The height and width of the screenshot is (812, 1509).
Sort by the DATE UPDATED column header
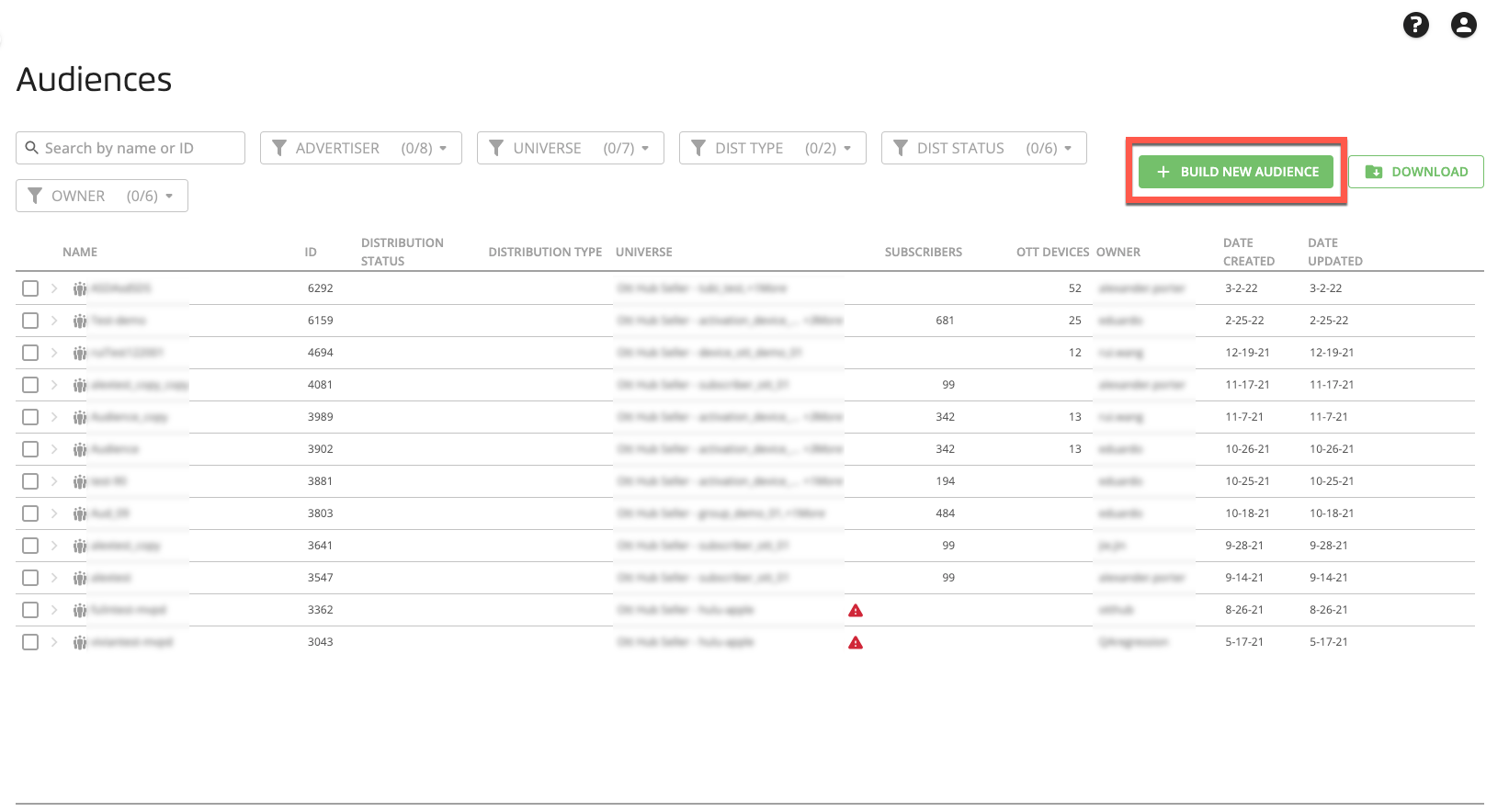tap(1335, 252)
